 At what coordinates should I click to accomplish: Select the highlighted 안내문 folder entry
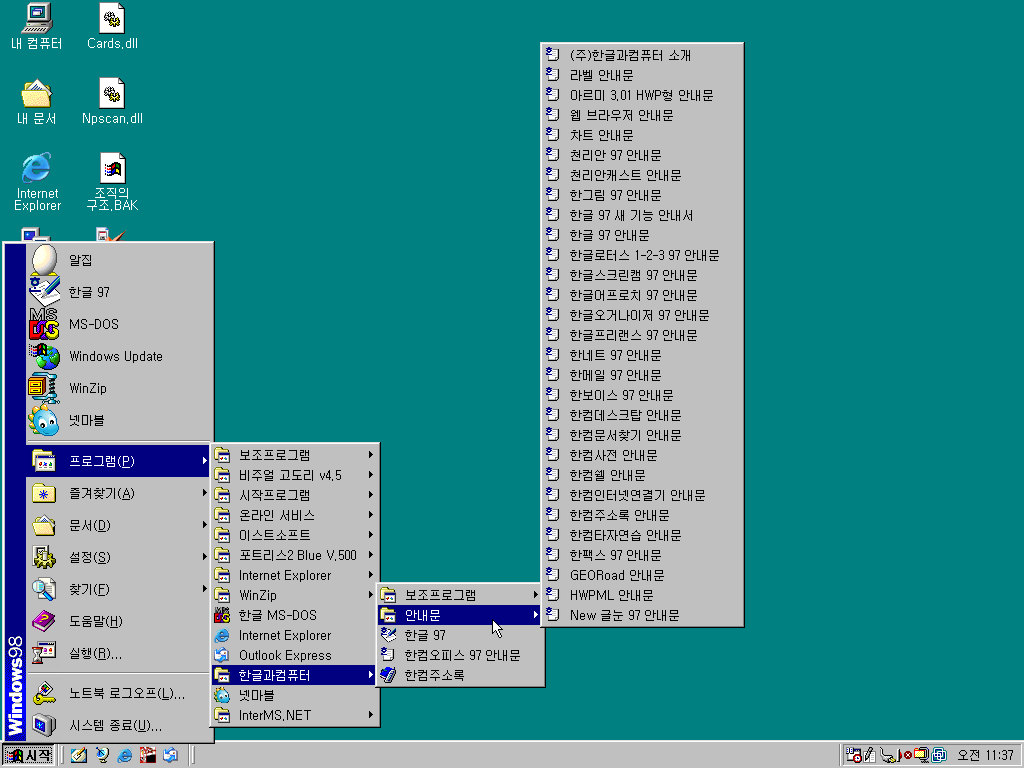tap(460, 615)
